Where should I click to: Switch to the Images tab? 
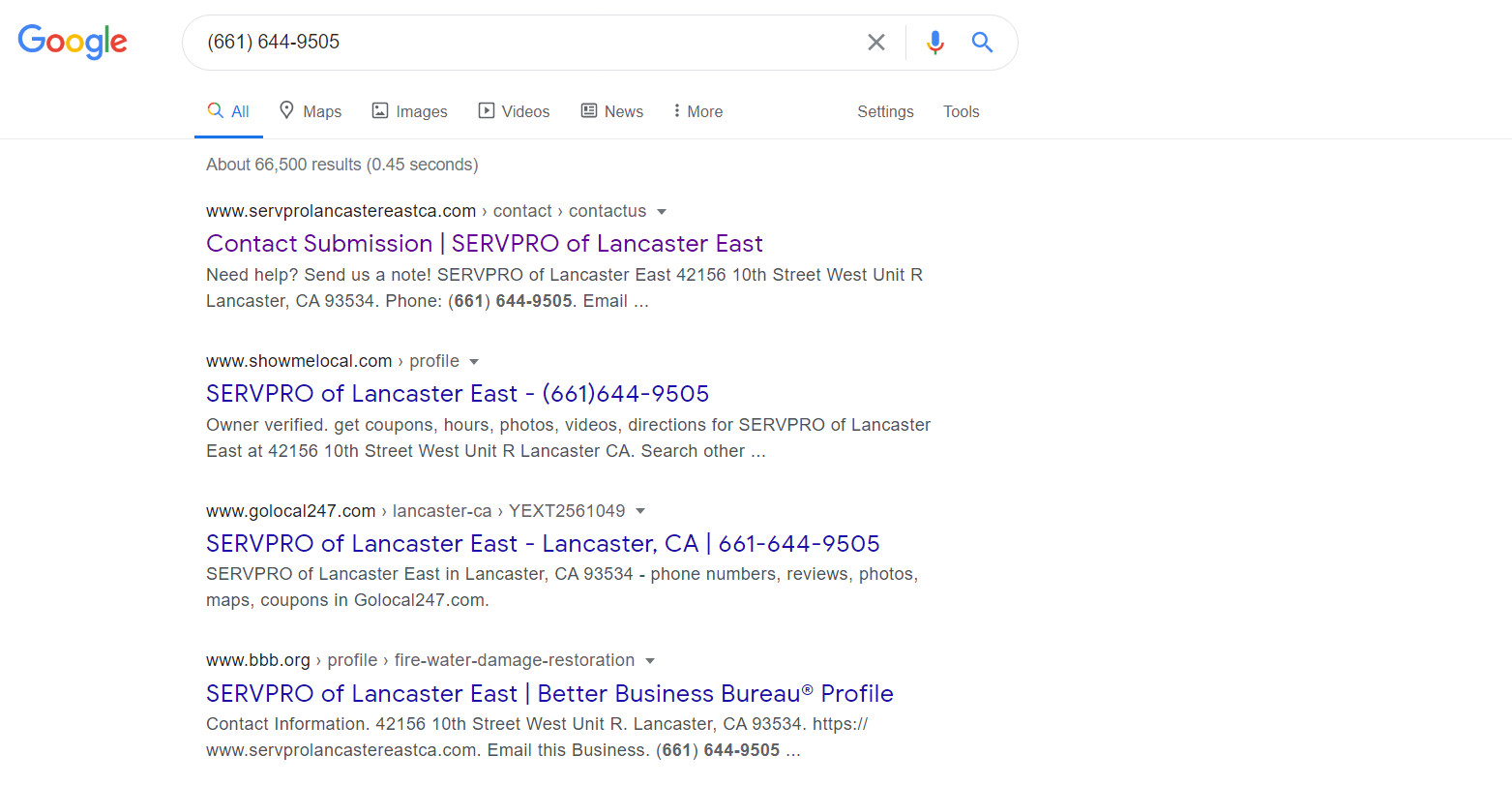(410, 111)
